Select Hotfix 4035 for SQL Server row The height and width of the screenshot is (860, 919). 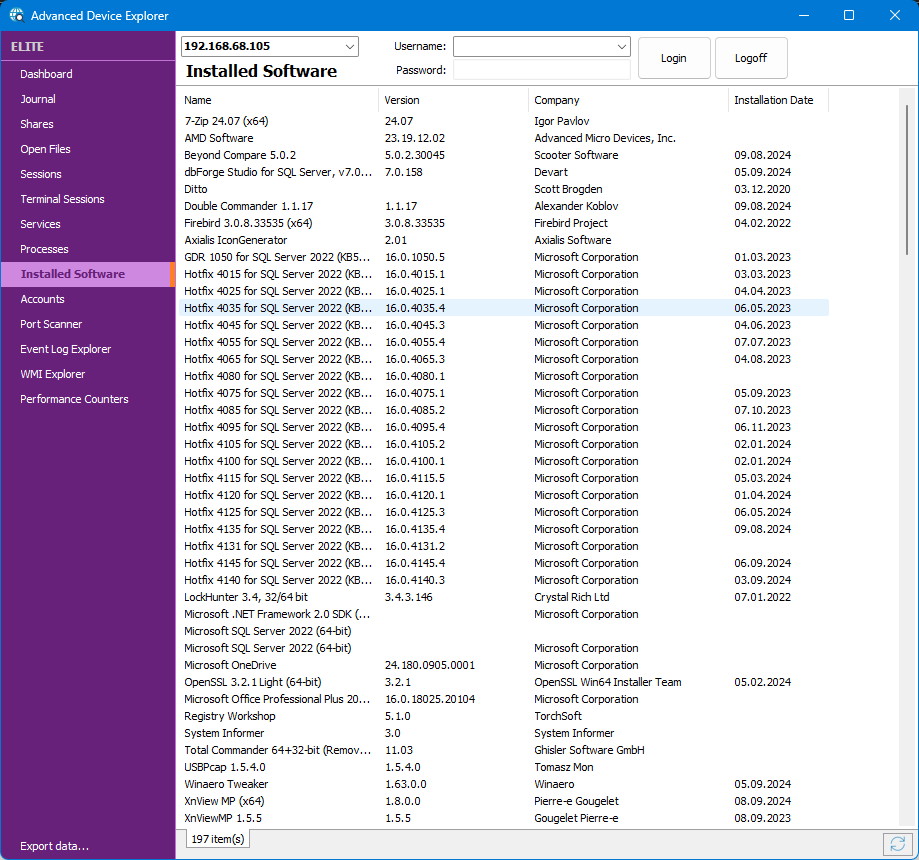pyautogui.click(x=503, y=308)
